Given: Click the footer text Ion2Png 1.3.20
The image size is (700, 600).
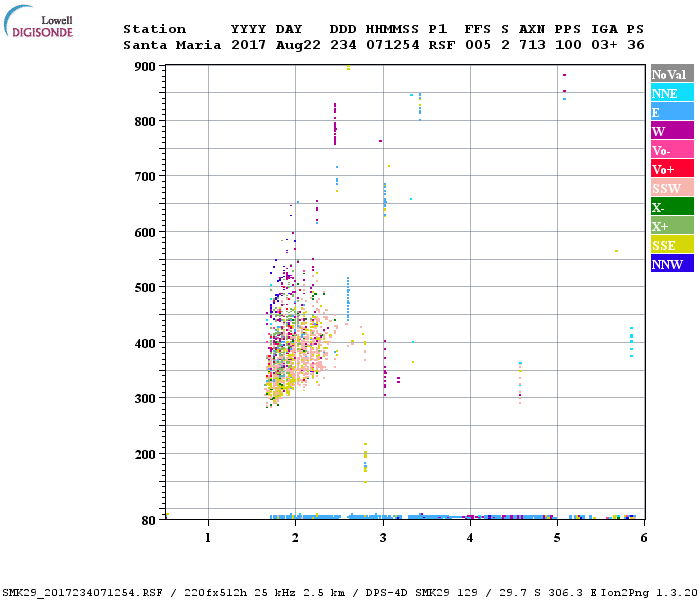Looking at the screenshot, I should [x=649, y=593].
